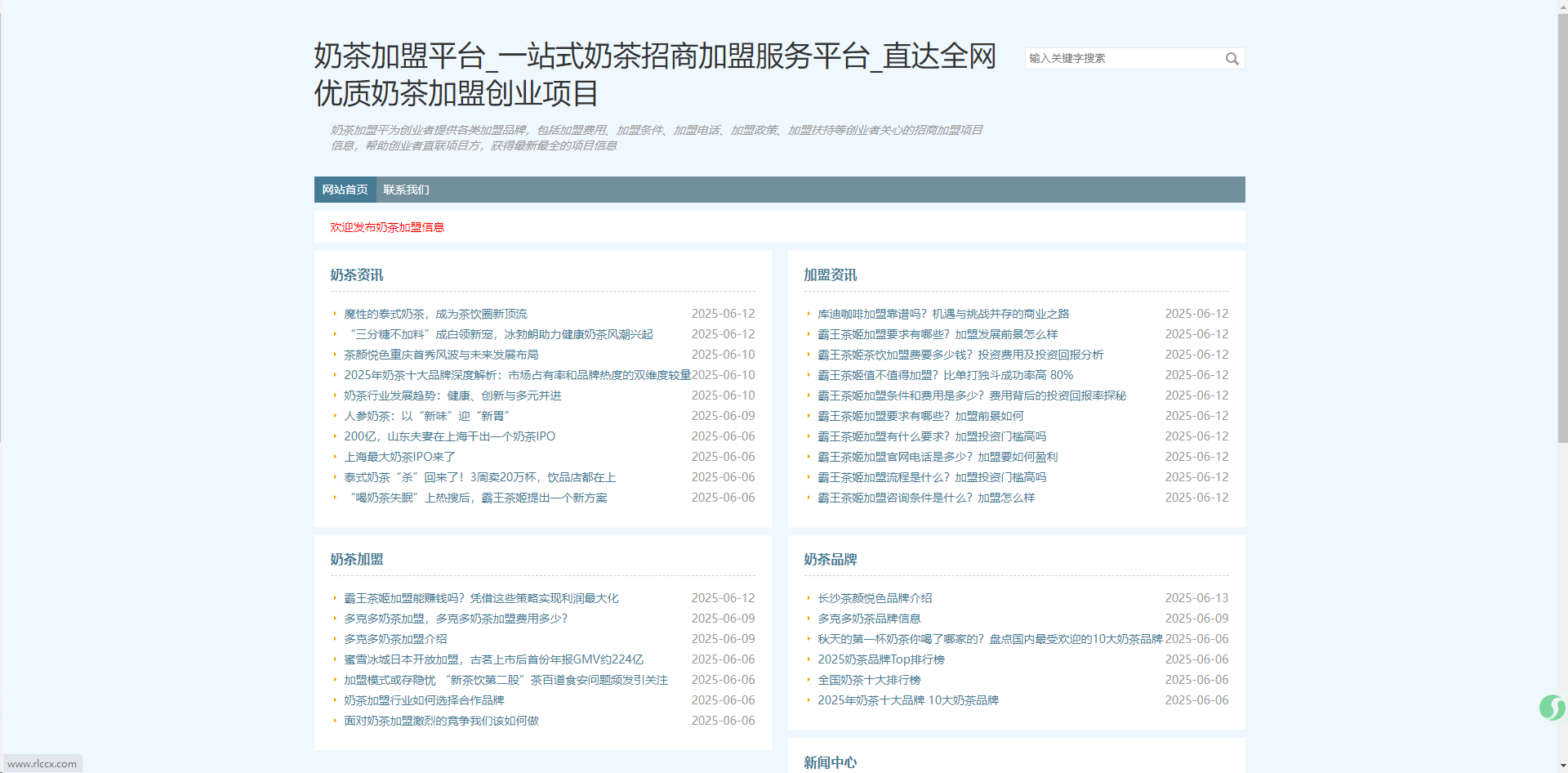The image size is (1568, 773).
Task: Open article 上海最大奶茶IPO来了
Action: coord(399,457)
